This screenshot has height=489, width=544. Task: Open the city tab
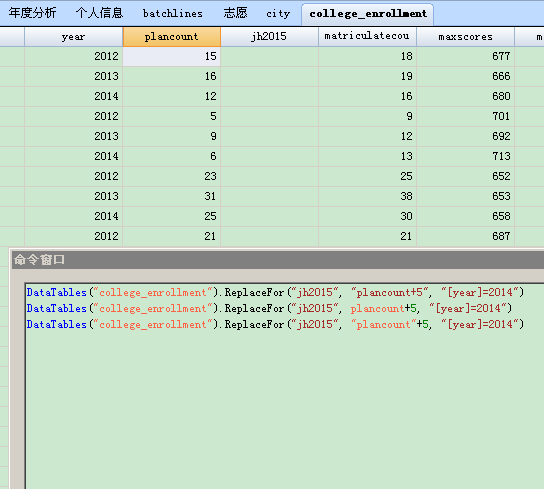tap(278, 13)
